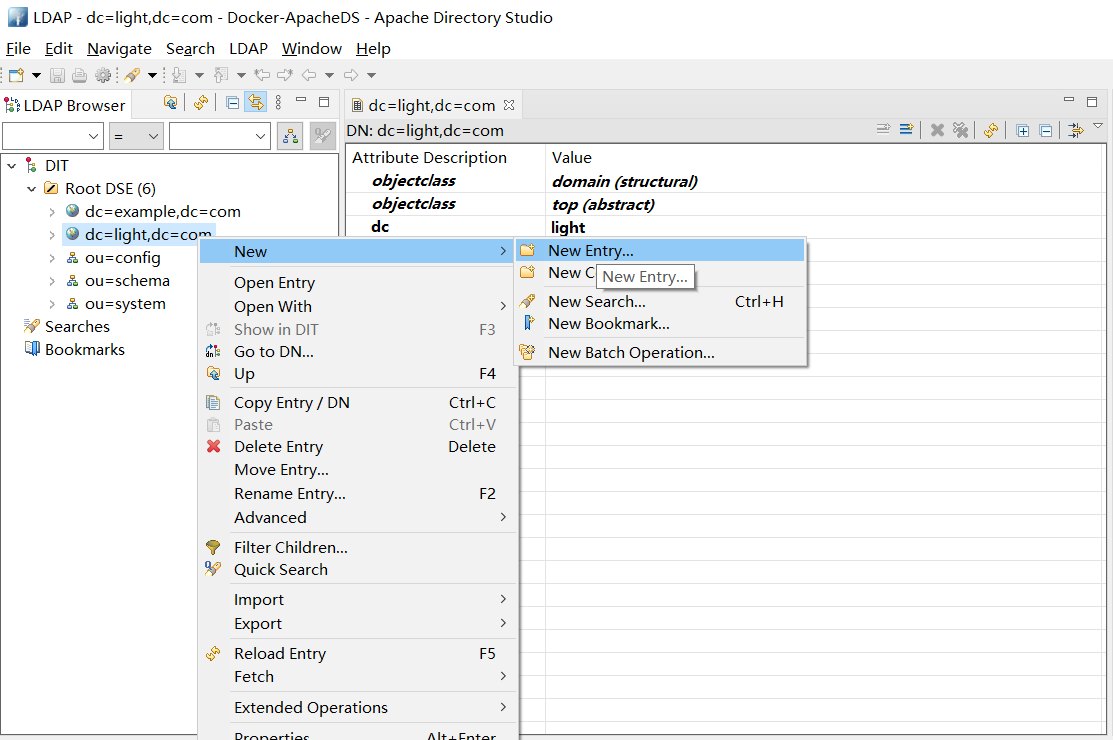
Task: Select New Entry... from the submenu
Action: point(590,251)
